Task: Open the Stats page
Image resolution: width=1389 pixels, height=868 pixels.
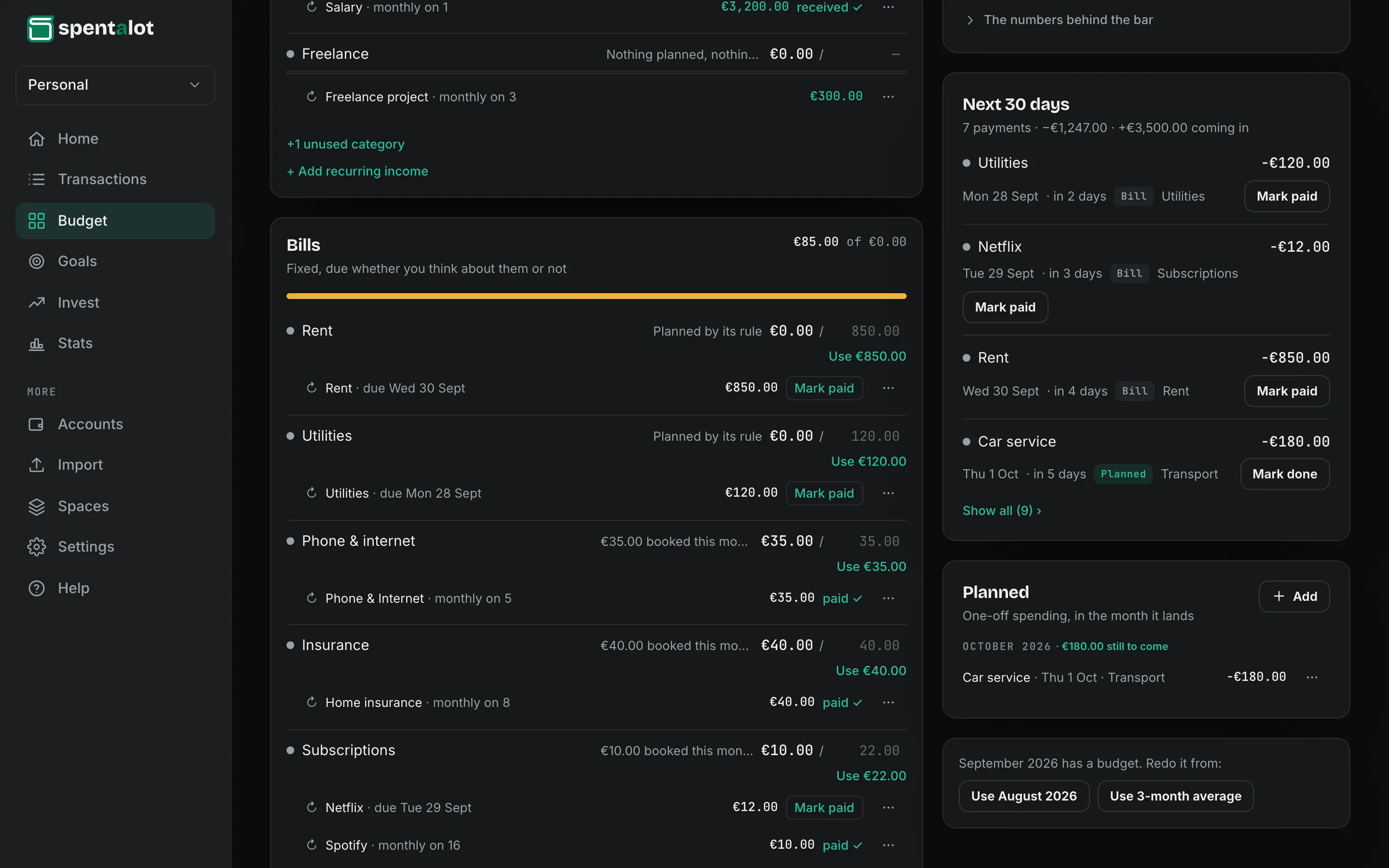Action: coord(115,343)
